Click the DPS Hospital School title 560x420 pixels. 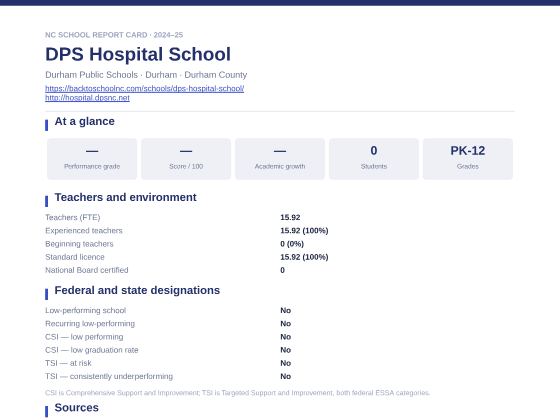pos(138,54)
